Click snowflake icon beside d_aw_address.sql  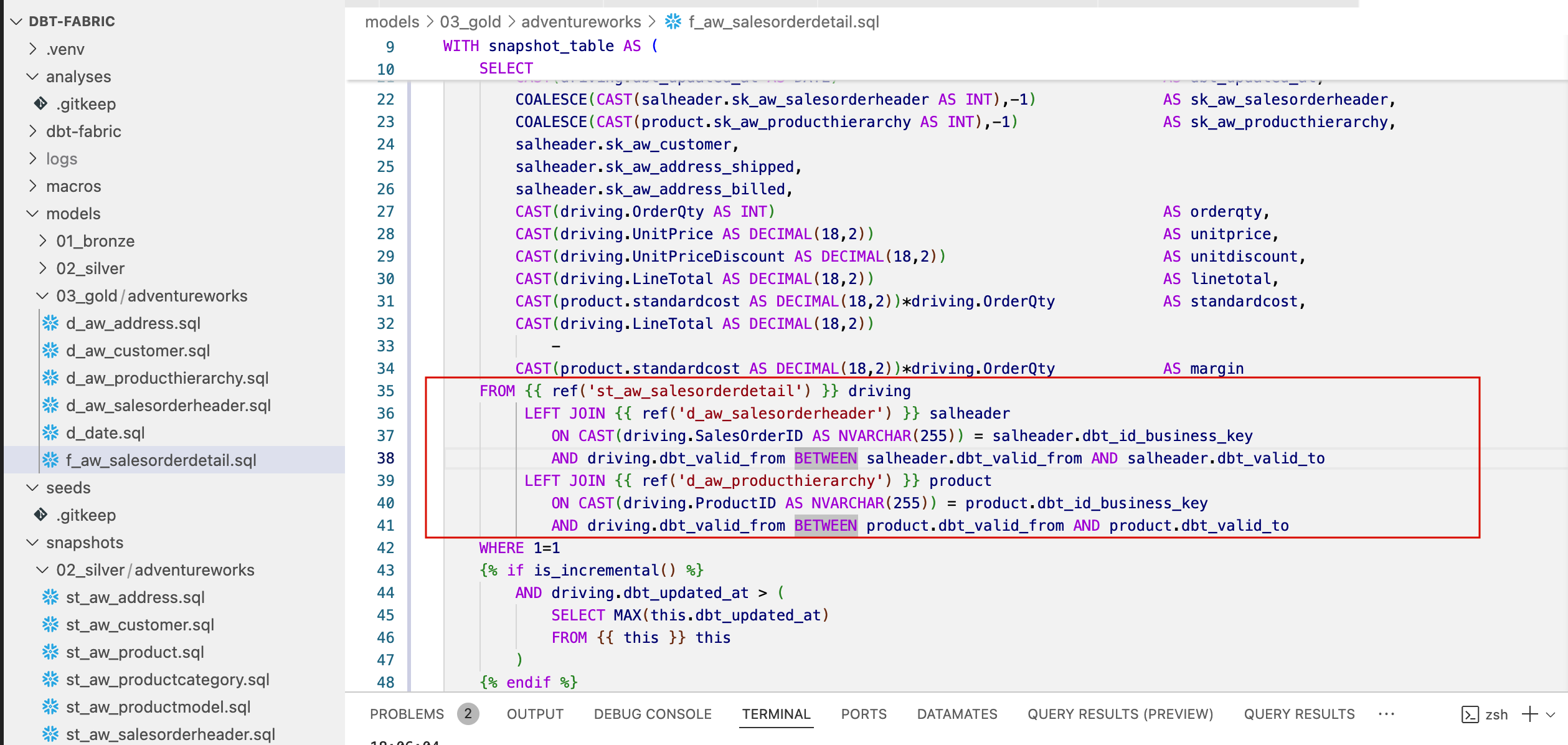point(50,323)
